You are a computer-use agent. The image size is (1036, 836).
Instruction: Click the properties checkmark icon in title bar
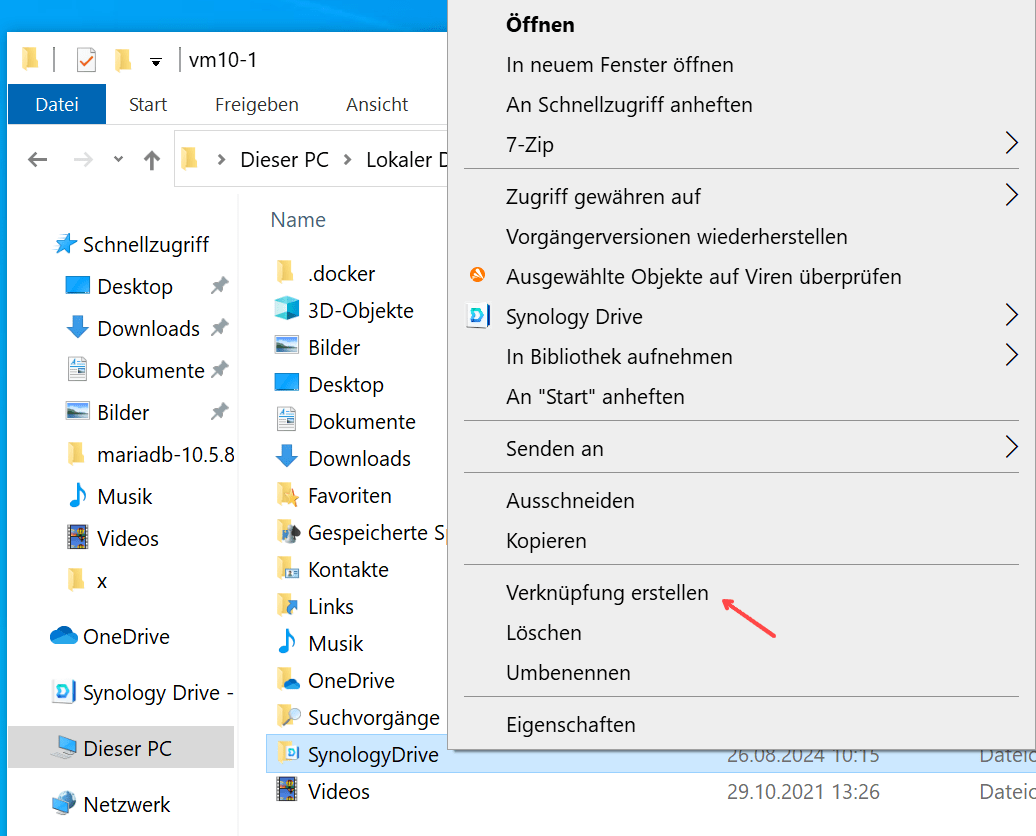point(86,60)
